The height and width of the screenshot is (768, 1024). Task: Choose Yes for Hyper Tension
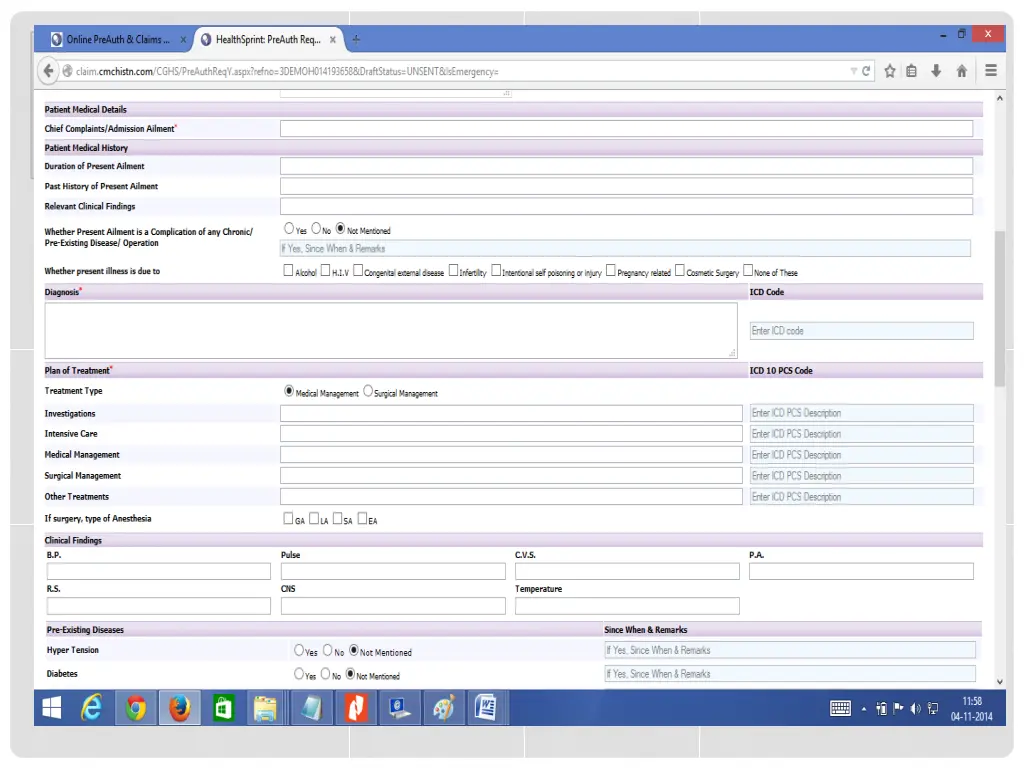(299, 650)
